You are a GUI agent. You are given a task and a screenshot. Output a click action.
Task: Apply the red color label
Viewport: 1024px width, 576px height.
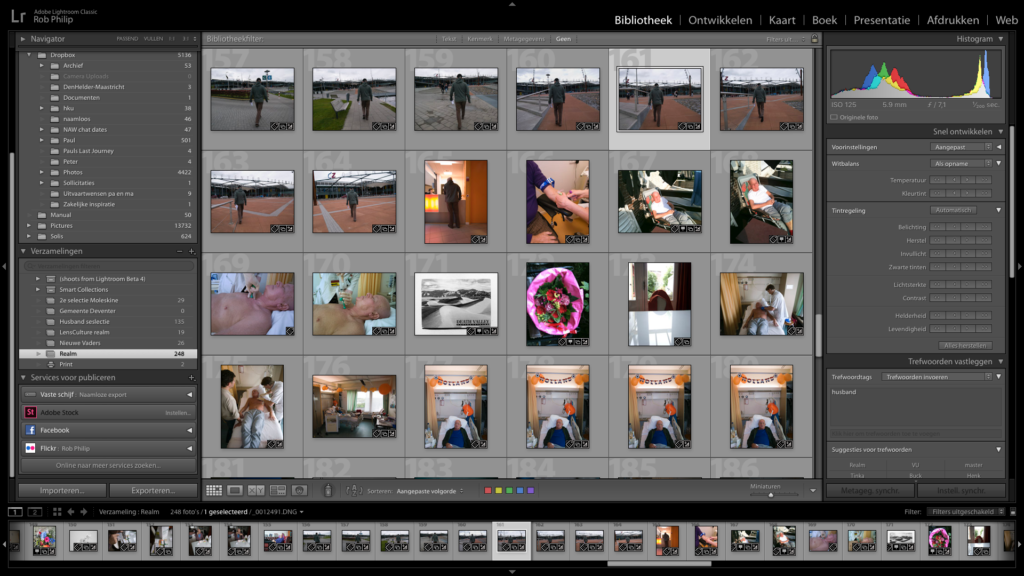(x=488, y=490)
